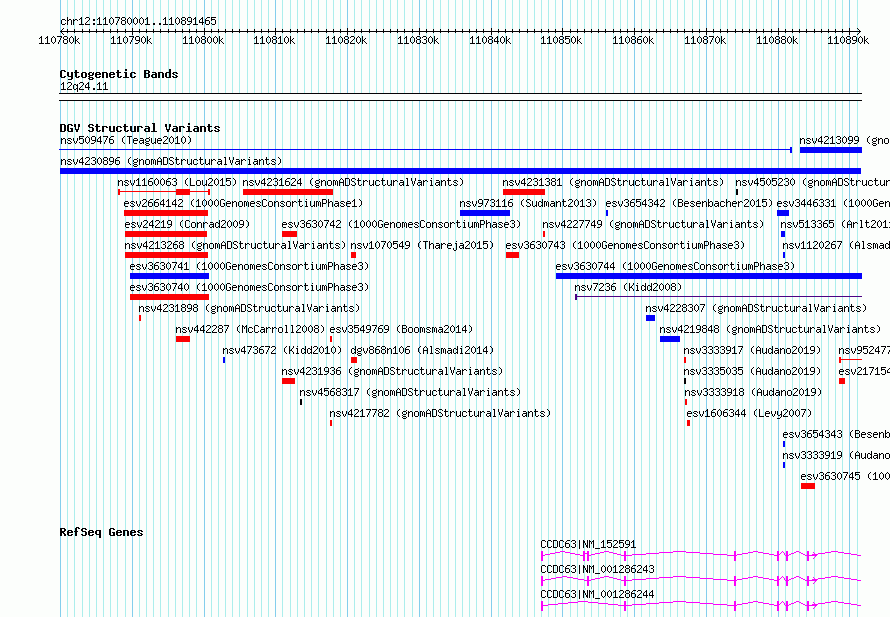Click the esv24219 (Conrad2009) label
Screen dimensions: 890x617
point(187,224)
